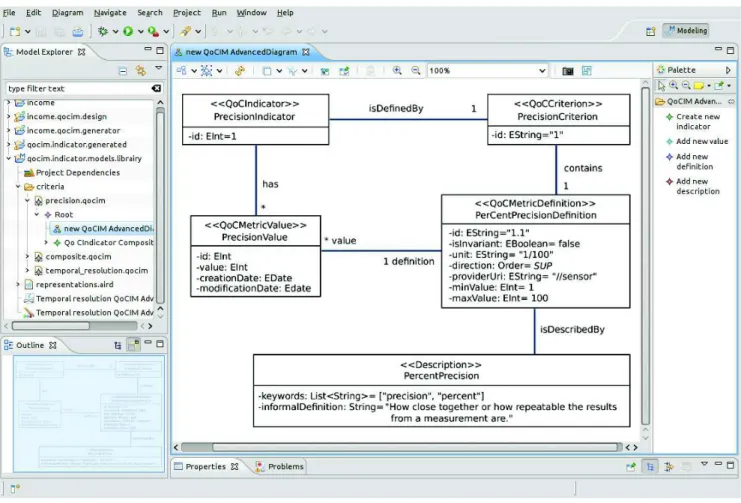Click the Open Perspective icon beside Modeling

coord(651,31)
